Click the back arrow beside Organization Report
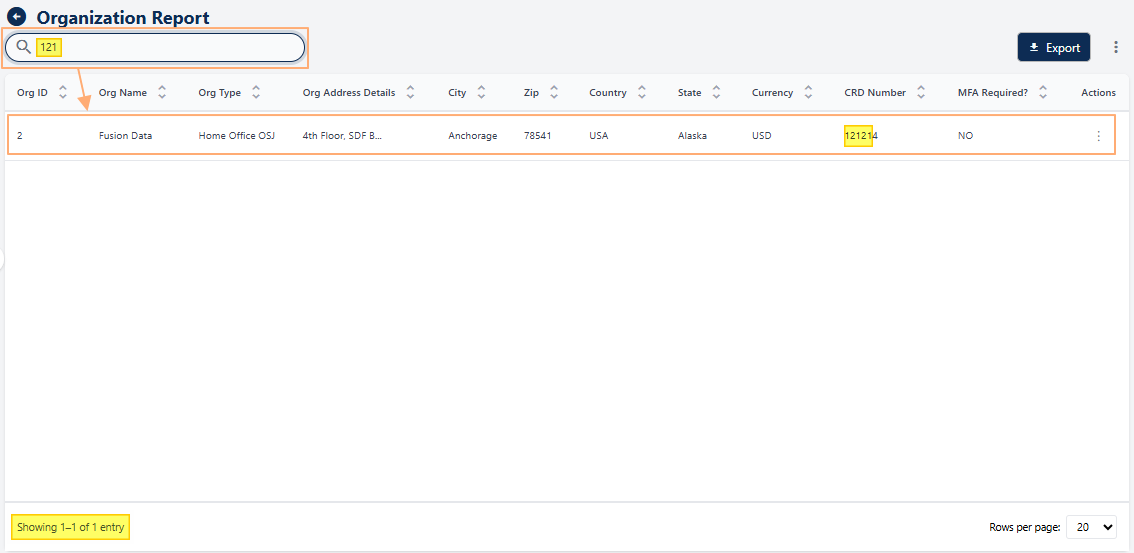The height and width of the screenshot is (553, 1134). coord(17,17)
